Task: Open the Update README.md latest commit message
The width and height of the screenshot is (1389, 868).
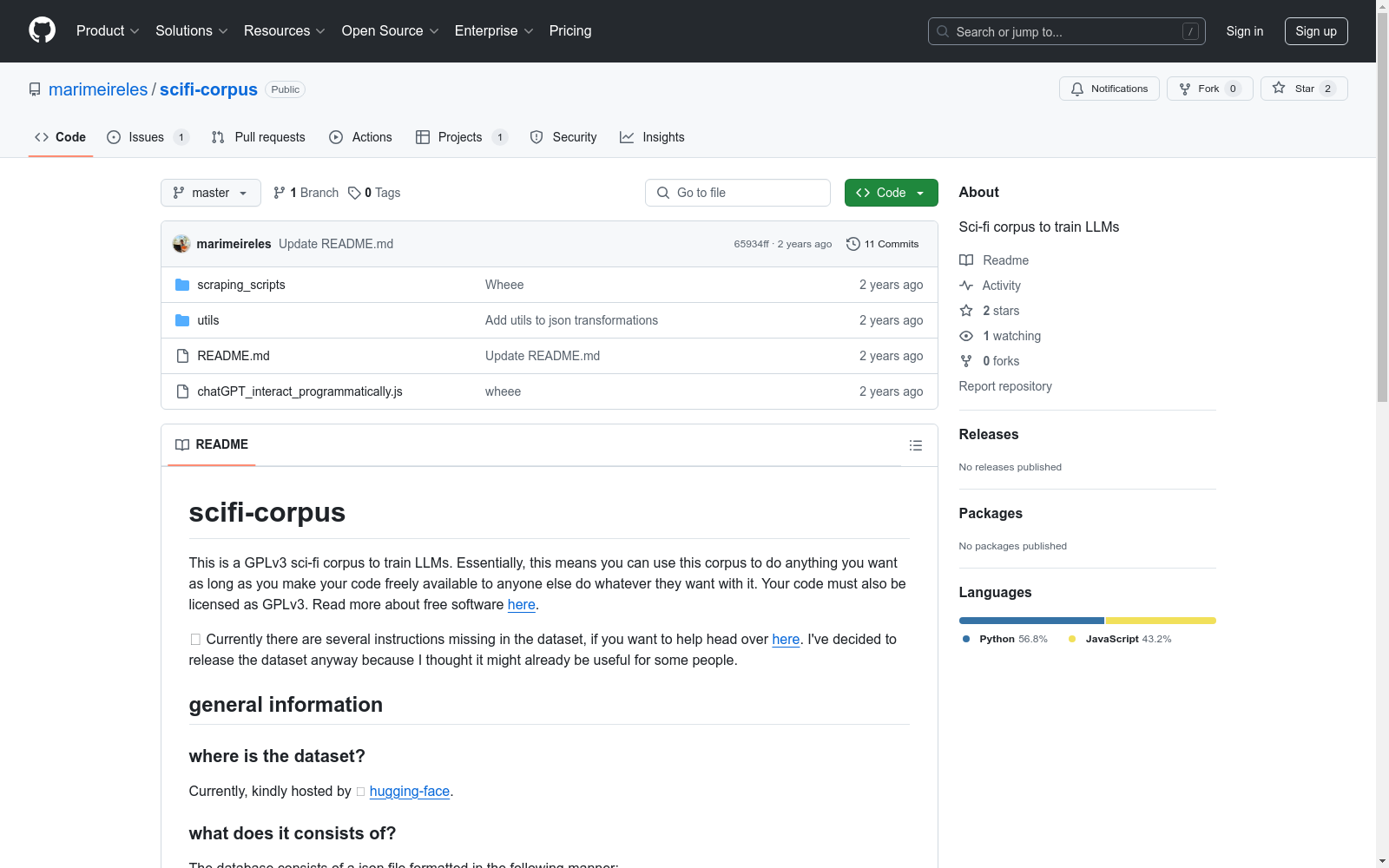Action: click(x=336, y=244)
